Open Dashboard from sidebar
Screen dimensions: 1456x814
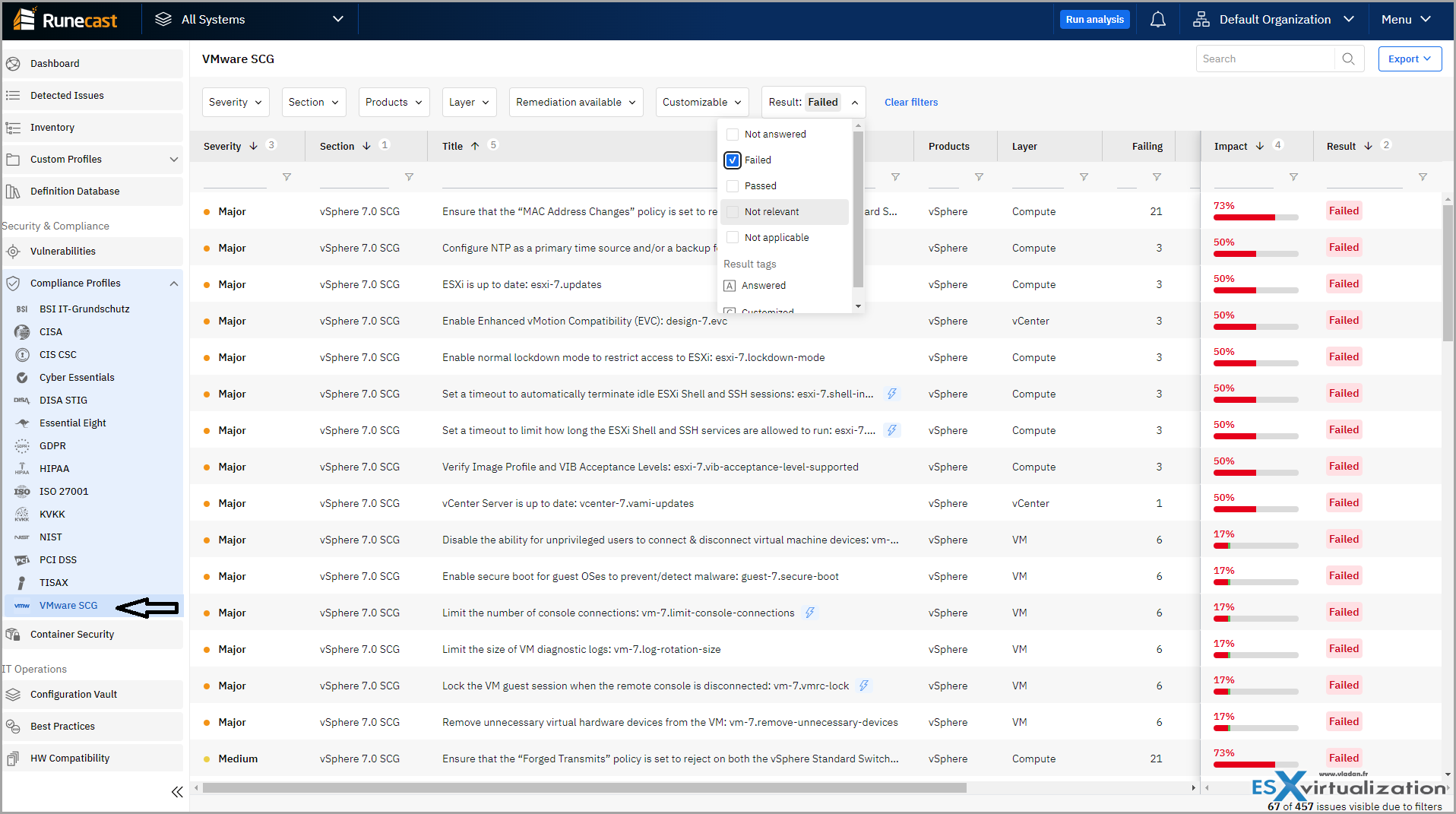pos(92,64)
